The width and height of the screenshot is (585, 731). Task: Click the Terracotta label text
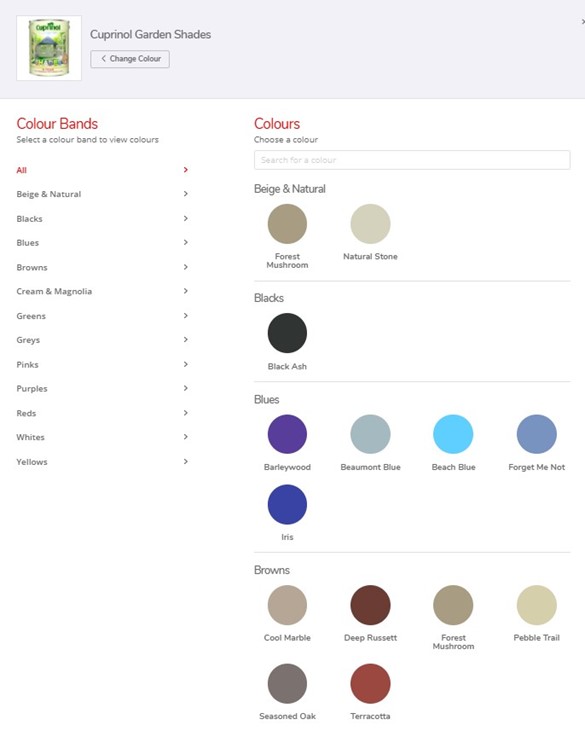pos(370,716)
